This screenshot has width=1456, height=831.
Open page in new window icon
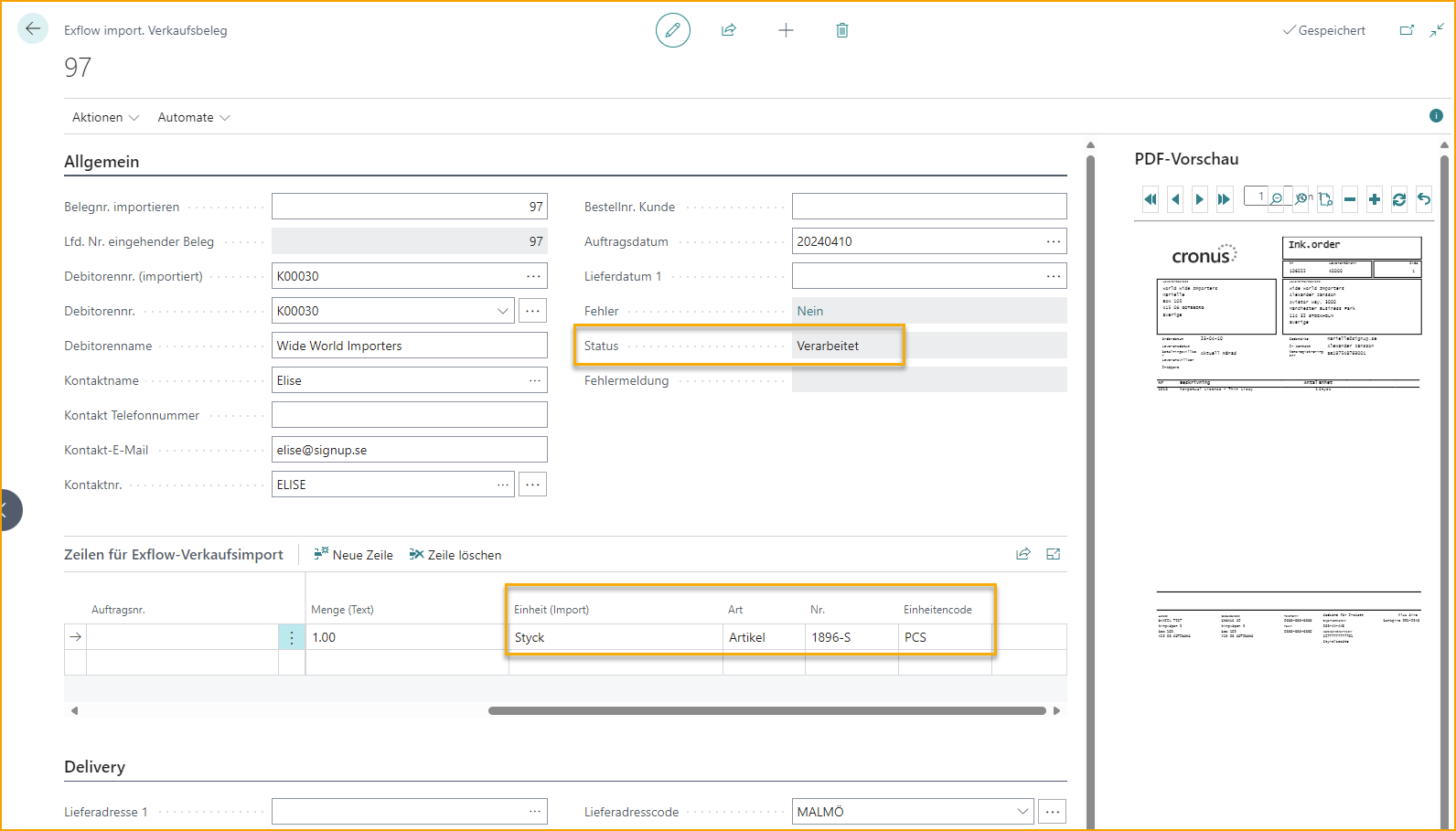[x=1407, y=30]
